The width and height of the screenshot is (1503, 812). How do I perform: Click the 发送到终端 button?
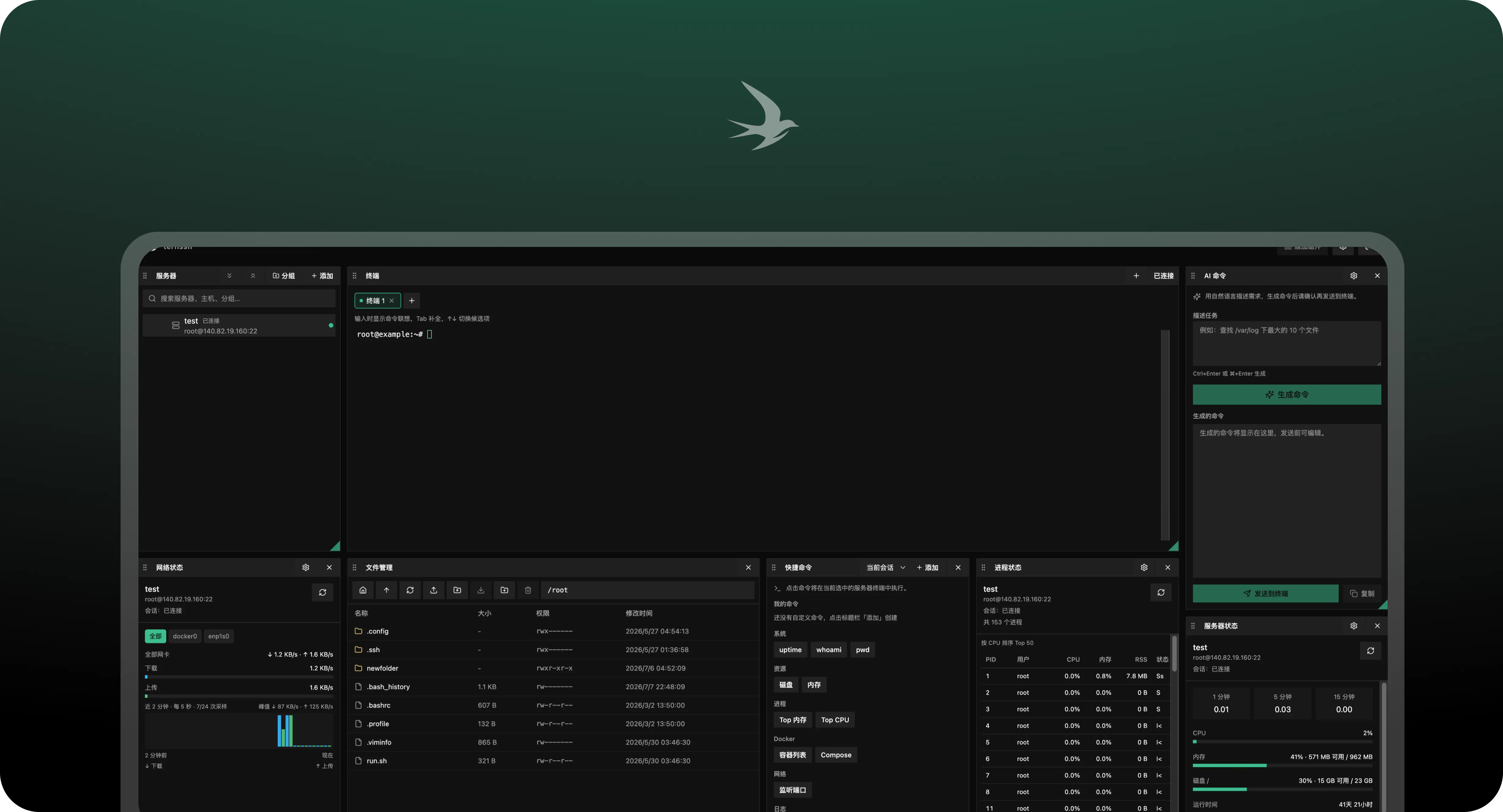[x=1265, y=593]
